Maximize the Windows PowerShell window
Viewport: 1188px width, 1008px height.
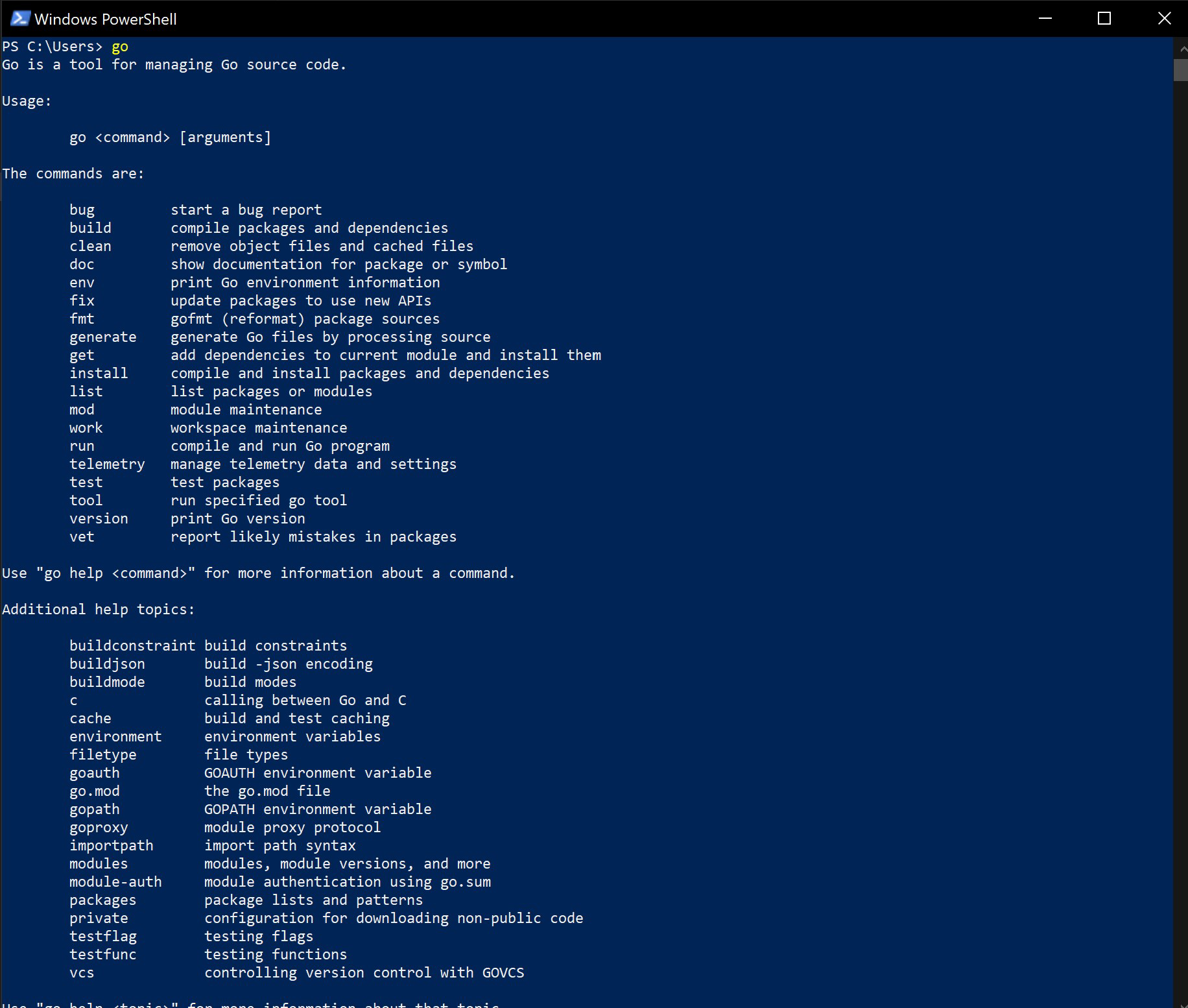point(1104,18)
